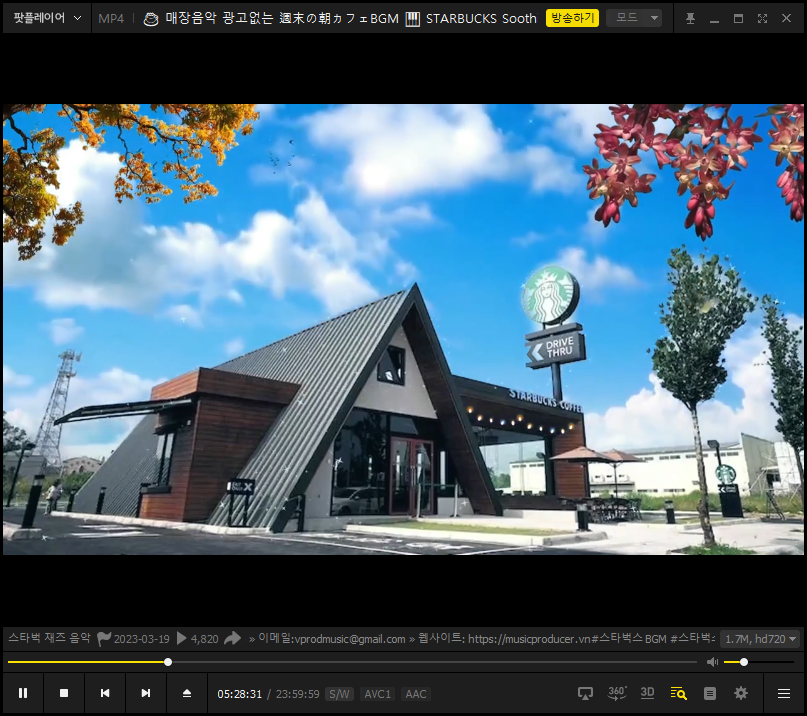Open the settings gear
This screenshot has width=807, height=716.
pos(741,693)
